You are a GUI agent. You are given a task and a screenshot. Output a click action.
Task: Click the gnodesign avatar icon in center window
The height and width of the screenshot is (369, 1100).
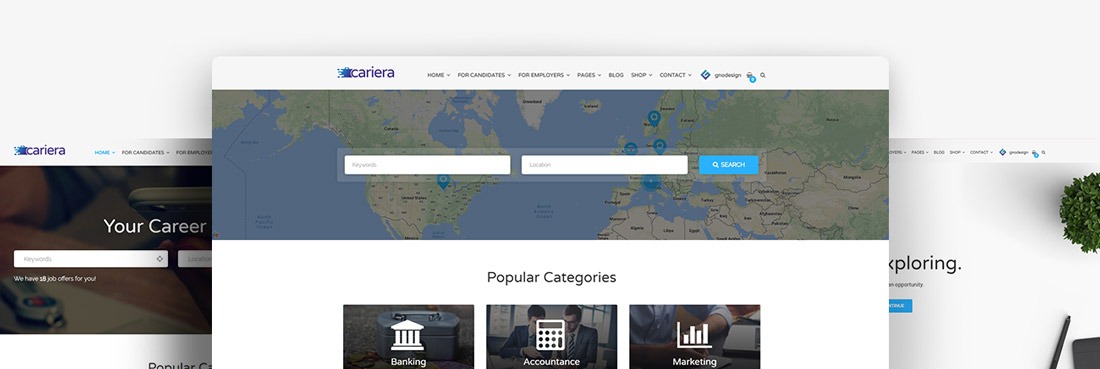tap(705, 75)
